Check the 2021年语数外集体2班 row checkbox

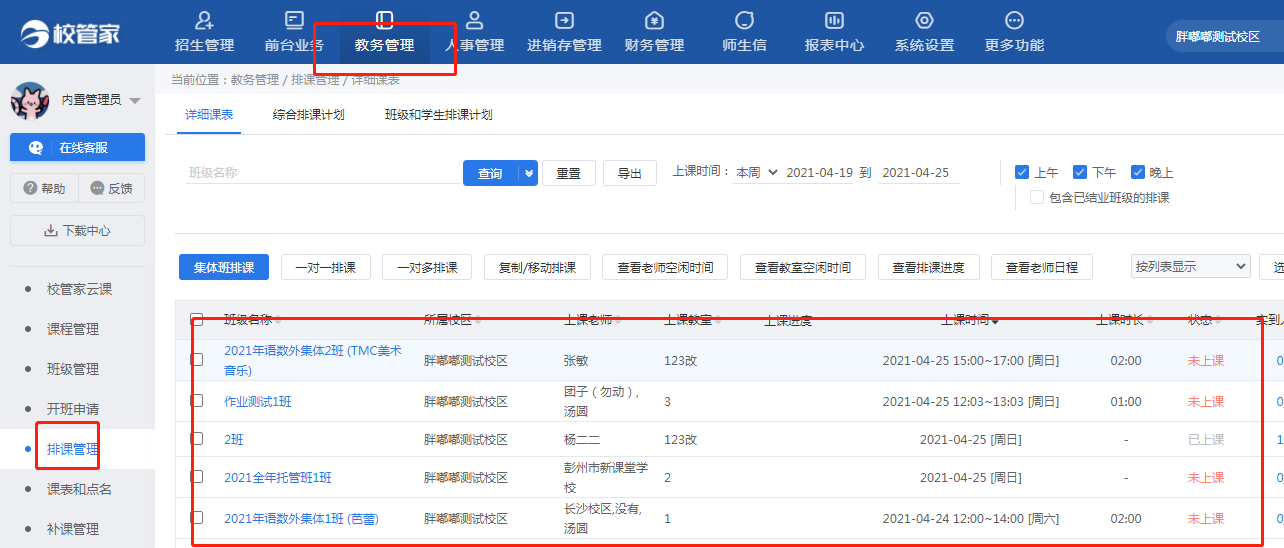[197, 359]
